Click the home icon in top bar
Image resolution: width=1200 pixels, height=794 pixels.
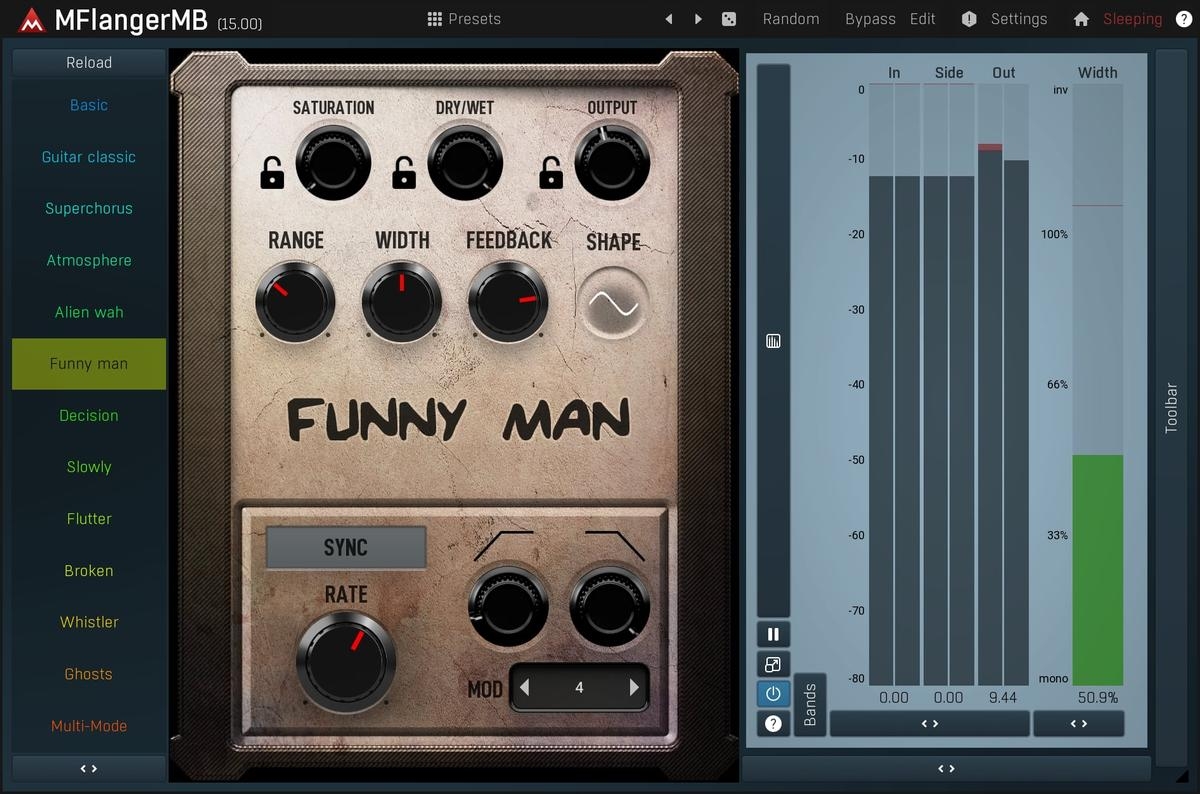click(1081, 19)
